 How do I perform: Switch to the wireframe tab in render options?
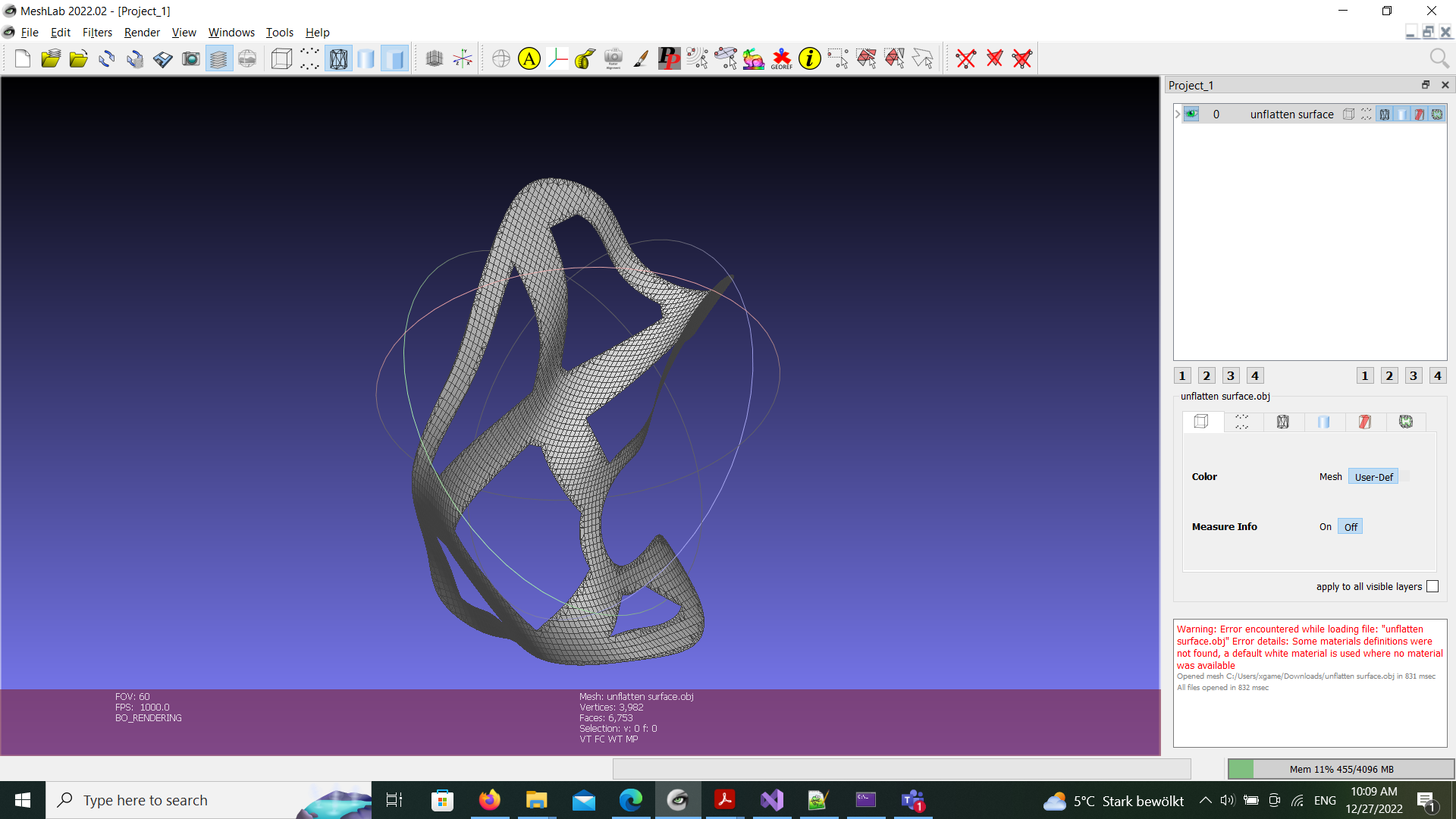pyautogui.click(x=1282, y=422)
